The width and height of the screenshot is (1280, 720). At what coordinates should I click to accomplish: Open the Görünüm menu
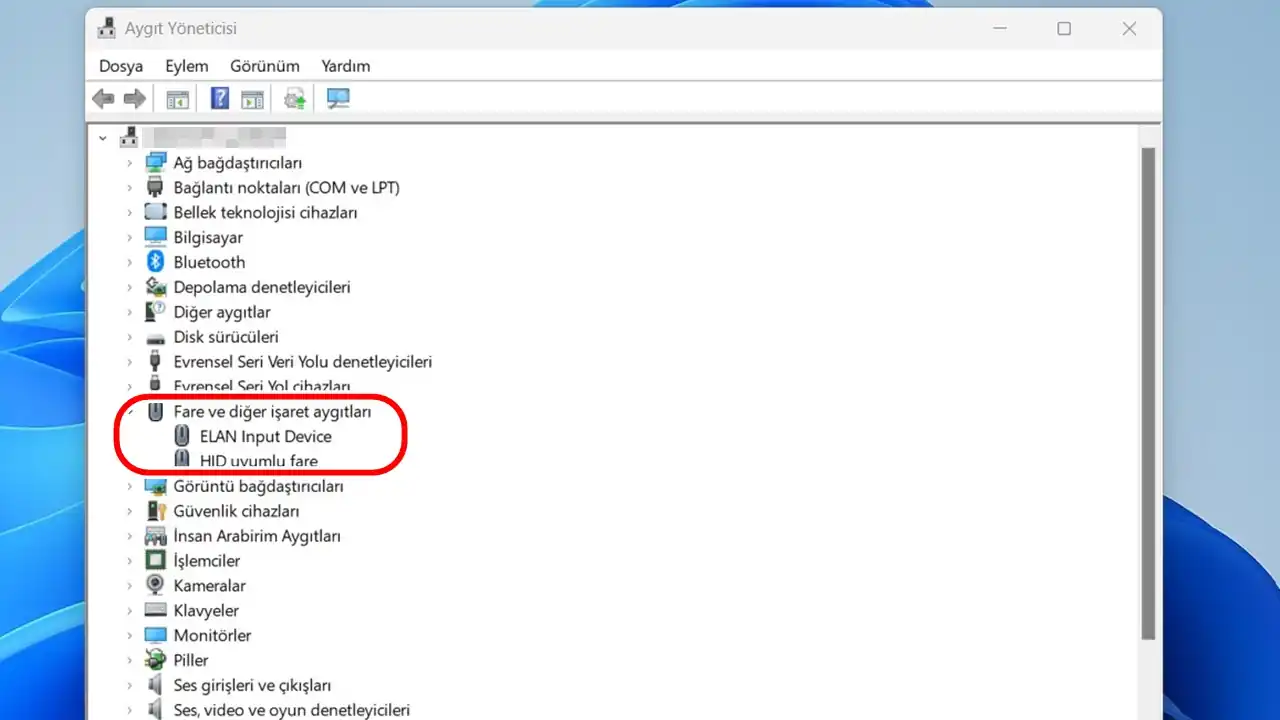pos(264,66)
